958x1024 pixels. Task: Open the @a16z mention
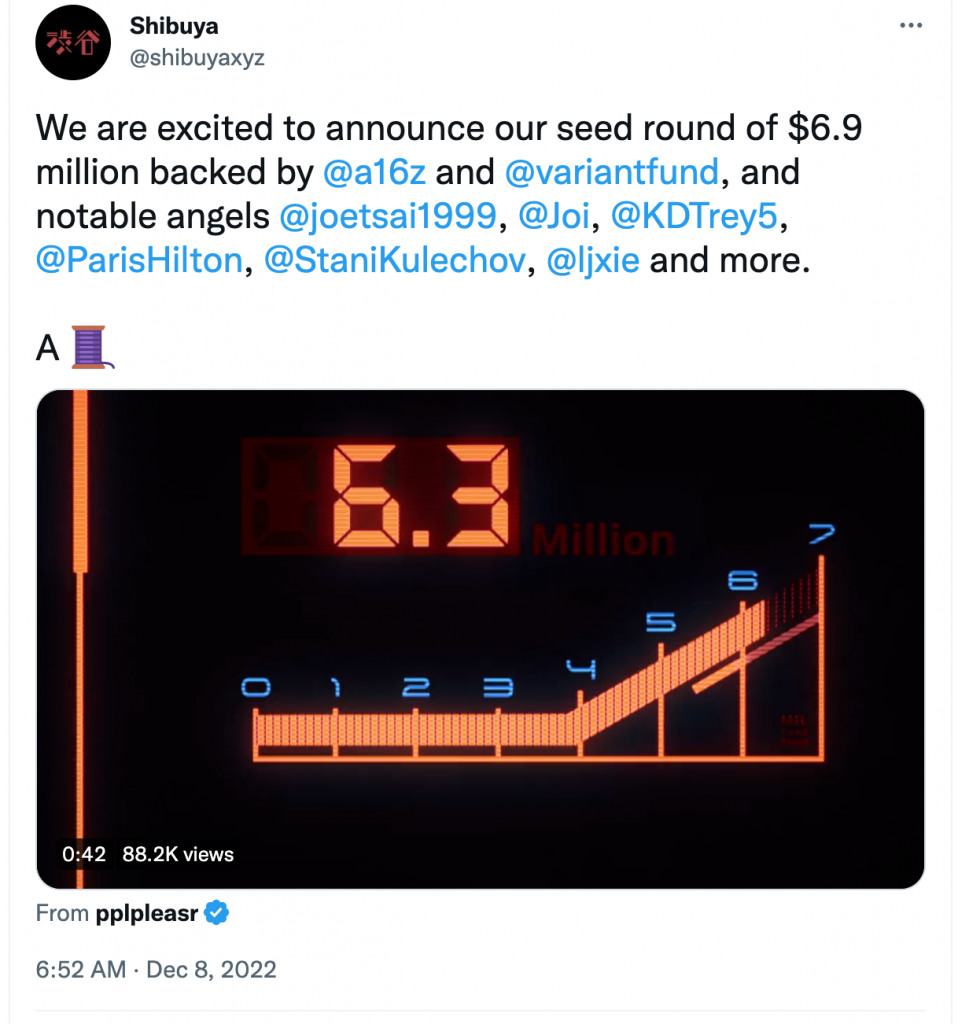click(375, 172)
